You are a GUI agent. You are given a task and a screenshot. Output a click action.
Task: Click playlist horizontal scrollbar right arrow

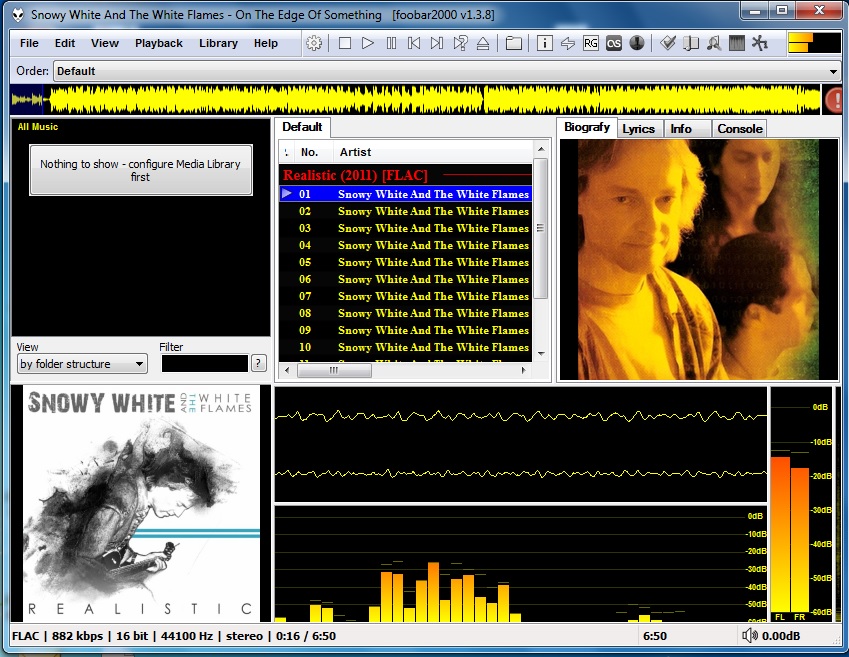[524, 370]
